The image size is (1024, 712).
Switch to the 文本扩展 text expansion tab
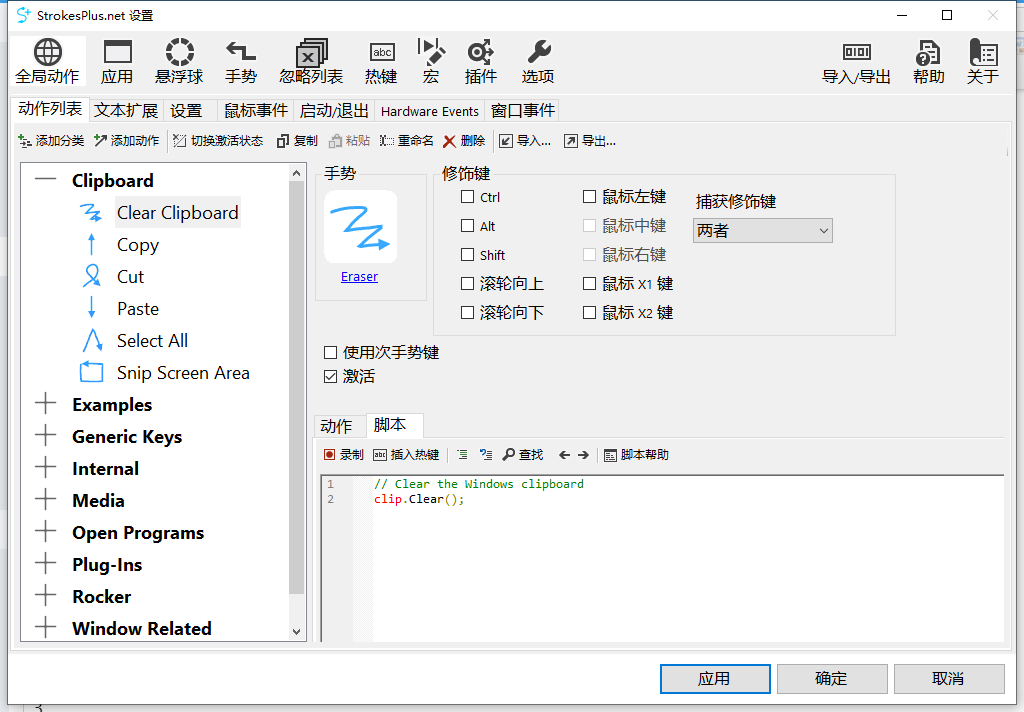(126, 110)
